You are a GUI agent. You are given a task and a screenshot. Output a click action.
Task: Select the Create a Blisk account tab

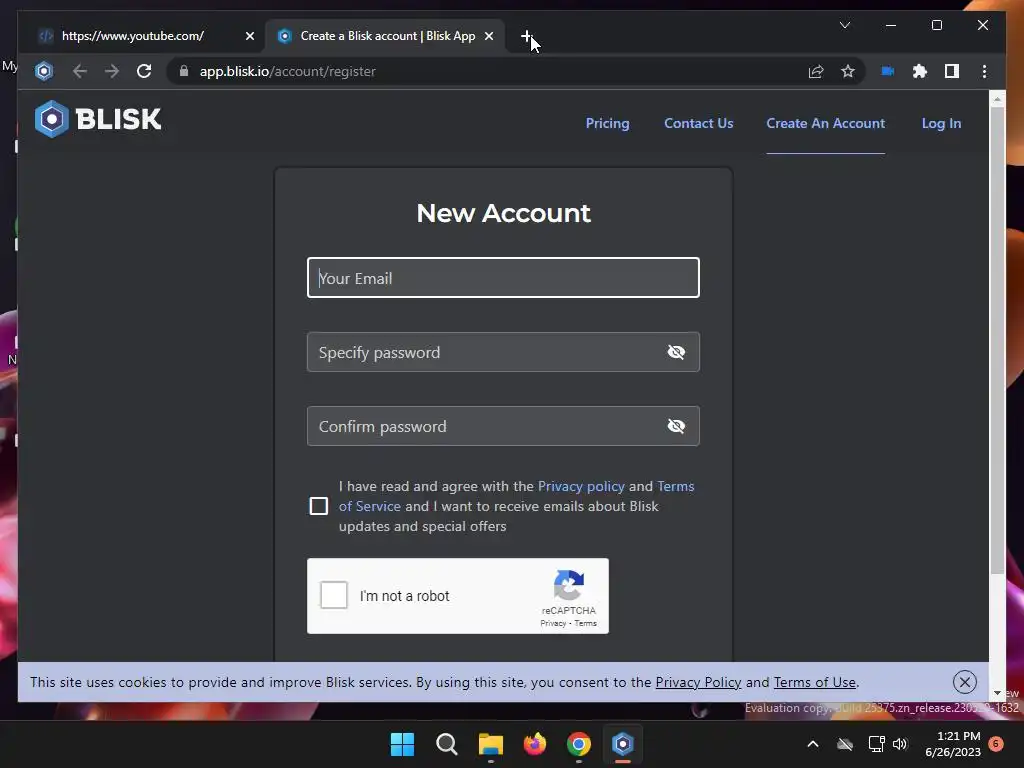(x=385, y=36)
